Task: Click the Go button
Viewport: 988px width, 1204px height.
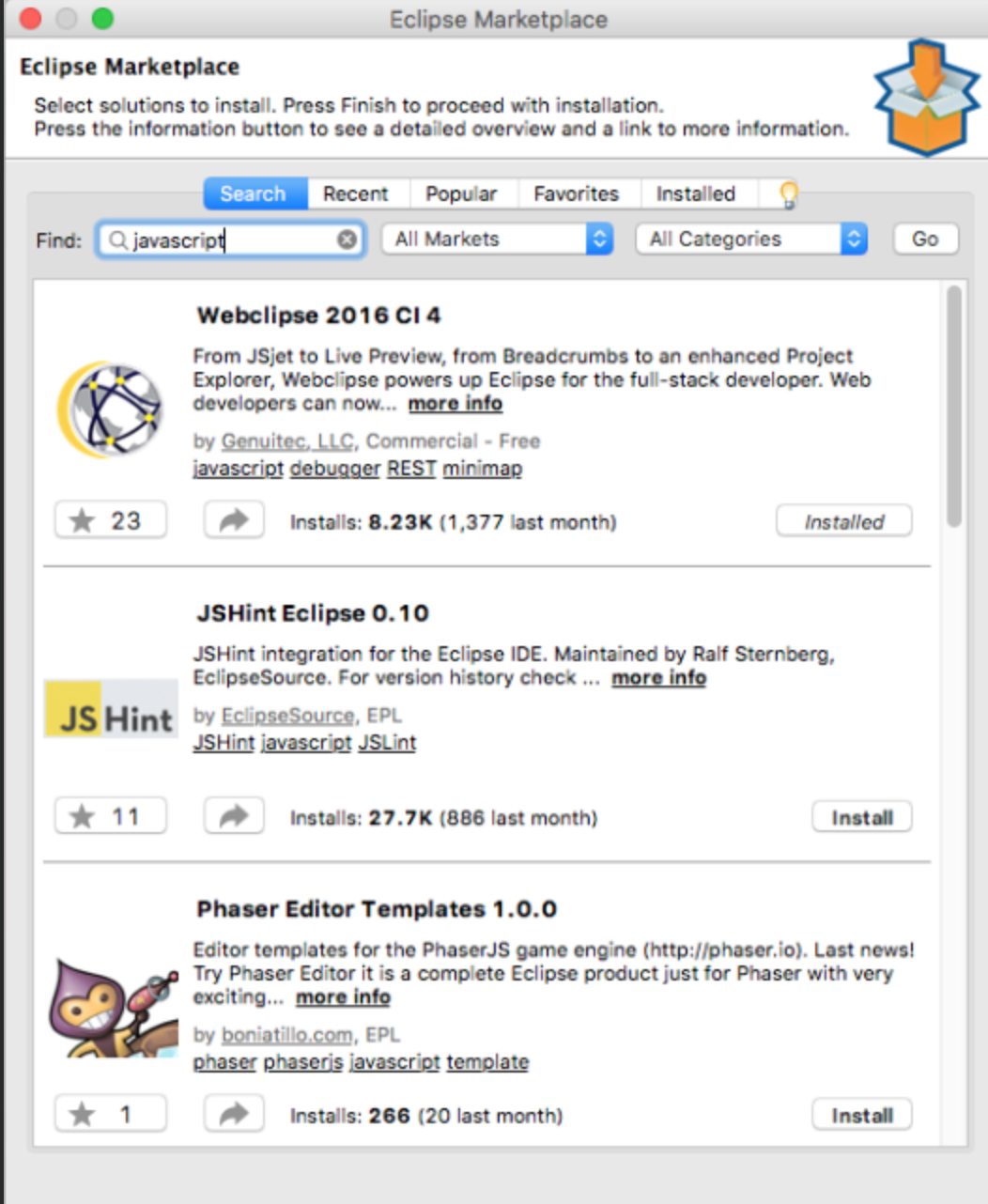Action: 925,239
